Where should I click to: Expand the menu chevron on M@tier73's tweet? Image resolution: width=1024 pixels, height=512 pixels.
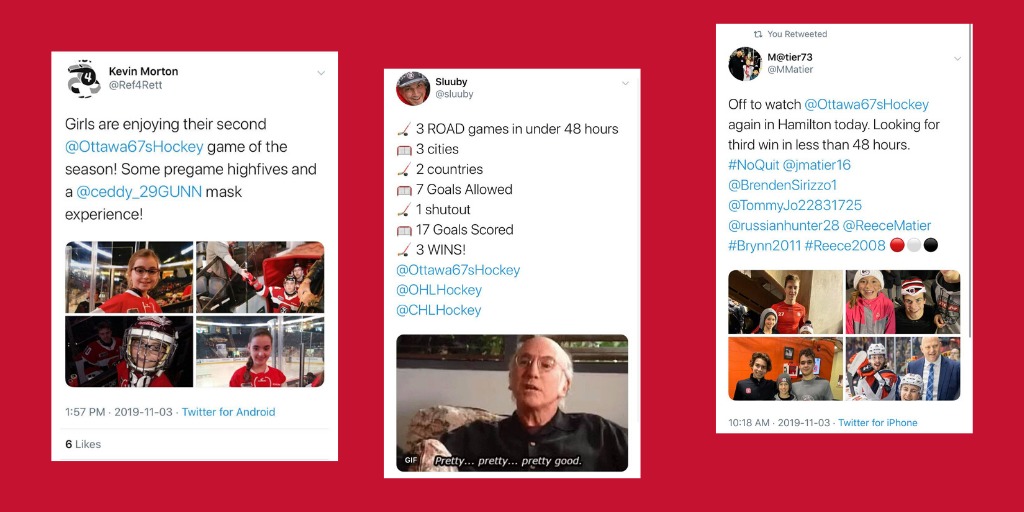click(957, 59)
